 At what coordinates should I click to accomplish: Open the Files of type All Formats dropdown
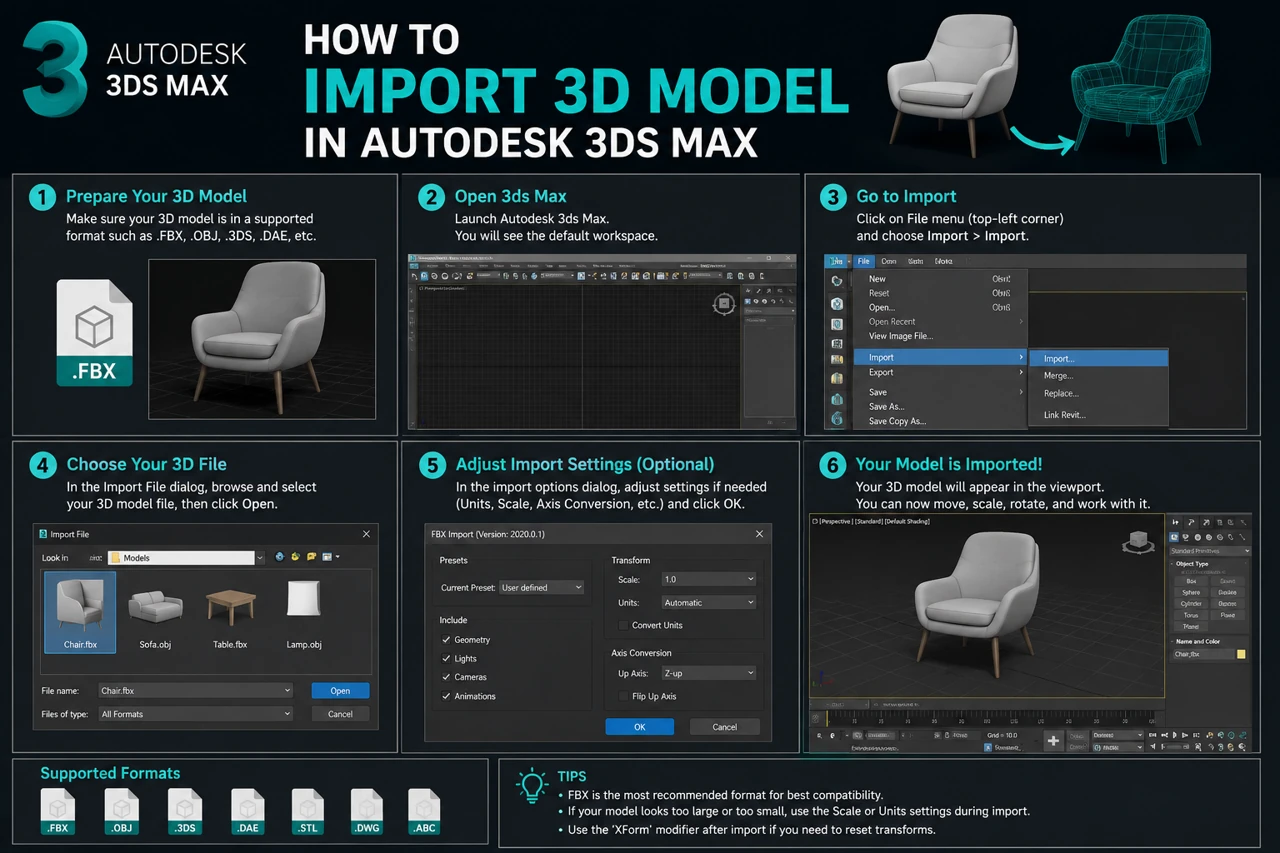coord(195,714)
